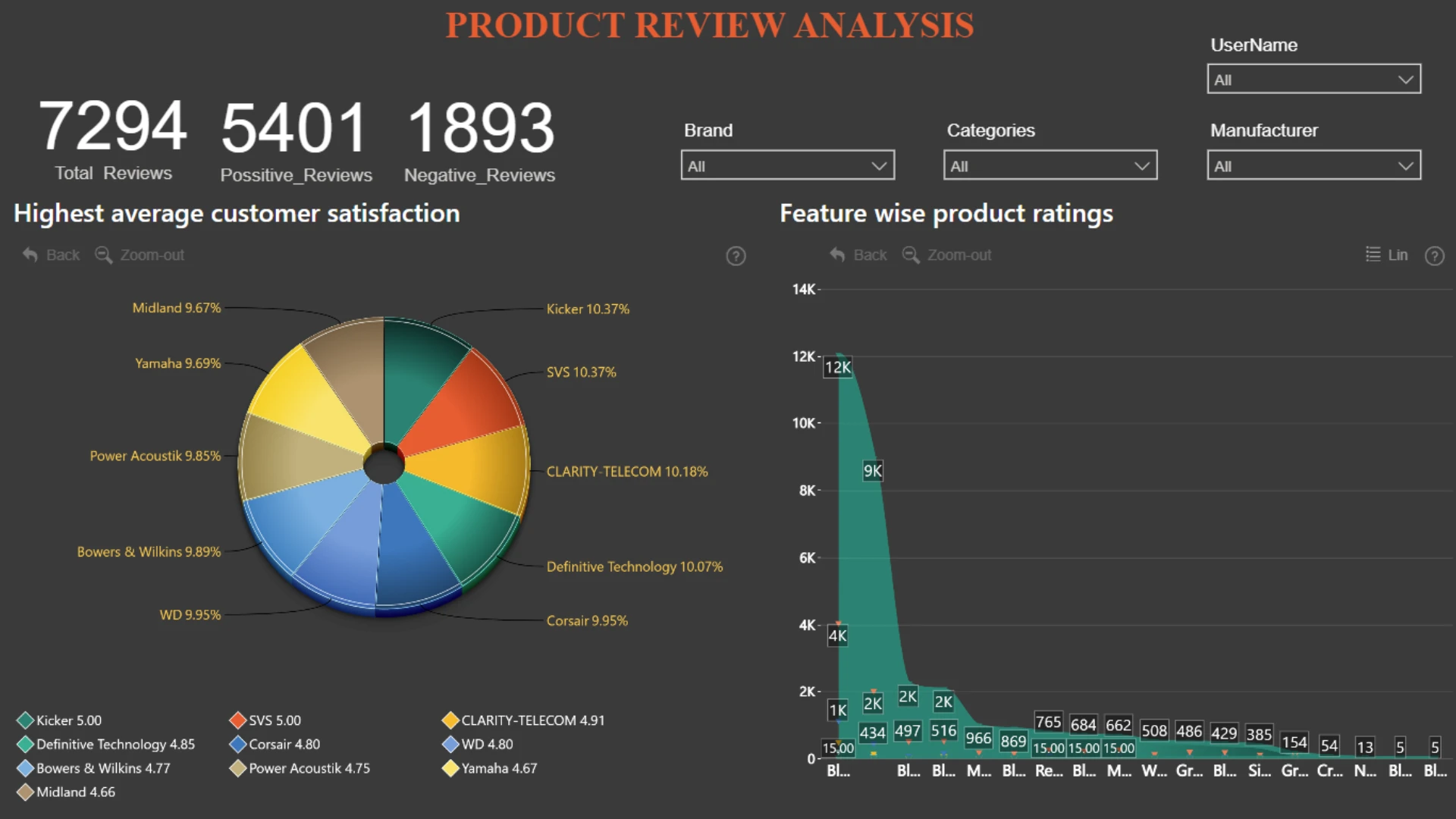The width and height of the screenshot is (1456, 819).
Task: Select Corsair 4.80 legend diamond
Action: (x=237, y=745)
